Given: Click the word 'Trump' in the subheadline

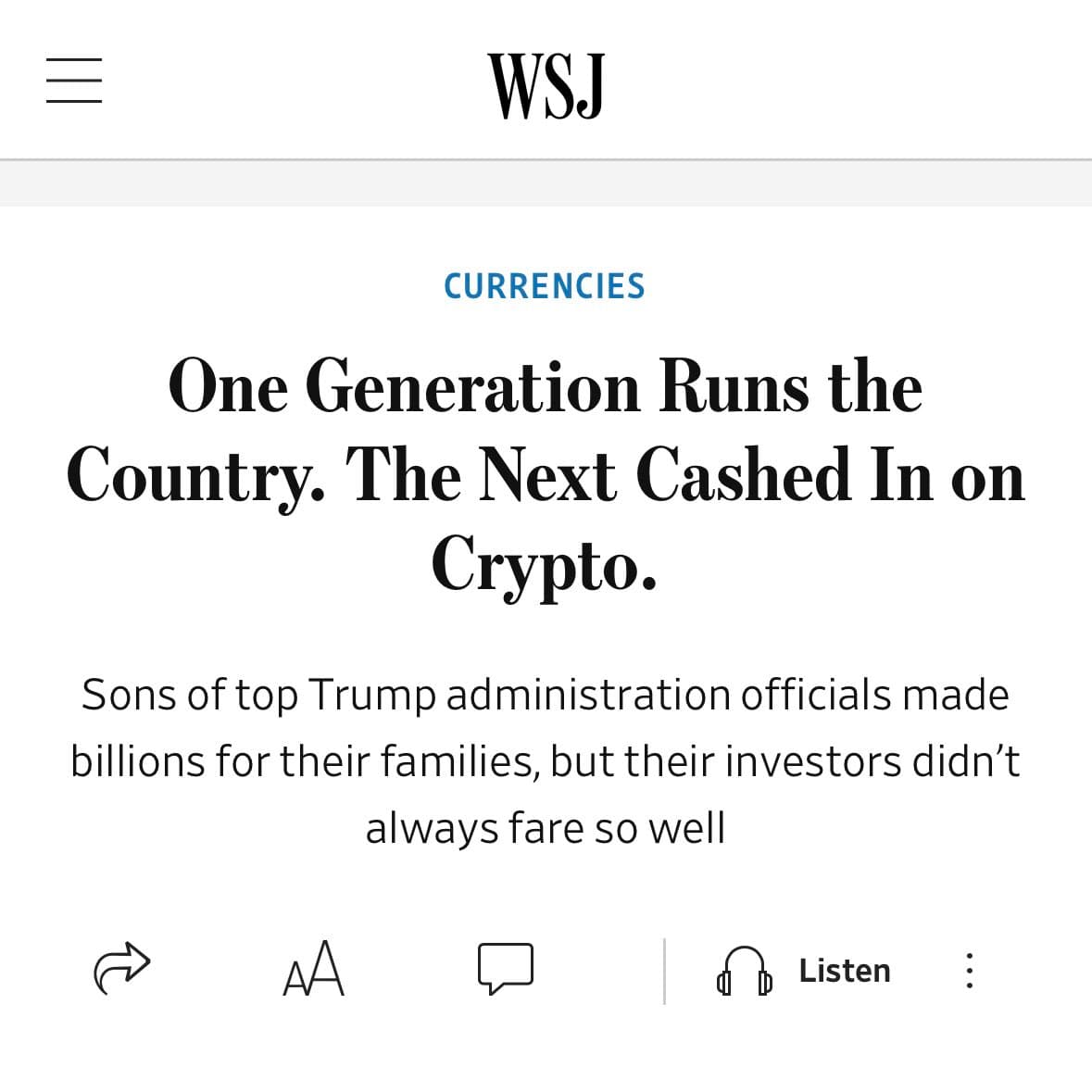Looking at the screenshot, I should coord(371,695).
